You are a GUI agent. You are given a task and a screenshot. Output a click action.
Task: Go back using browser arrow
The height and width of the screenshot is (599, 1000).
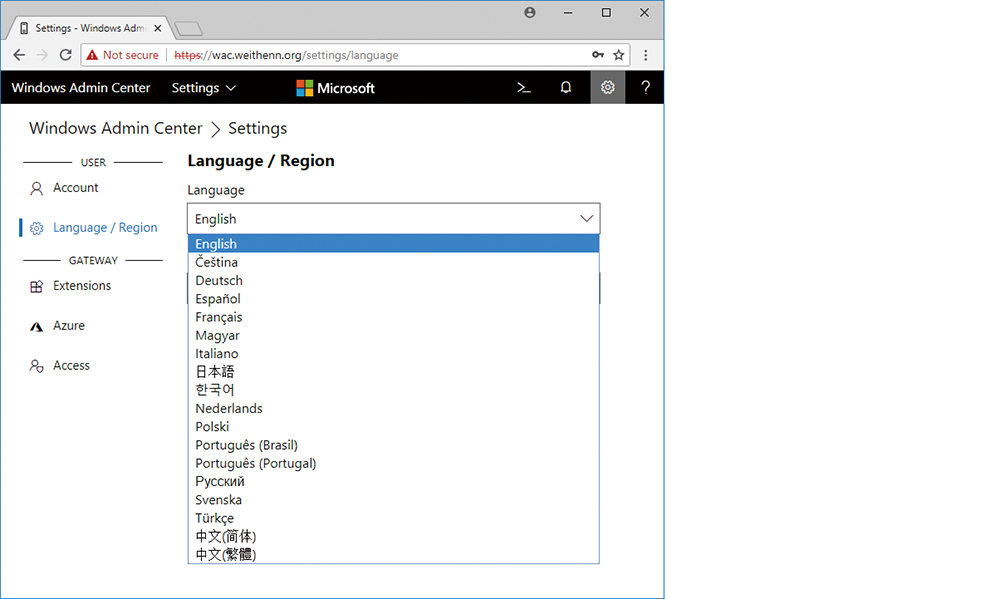click(19, 55)
